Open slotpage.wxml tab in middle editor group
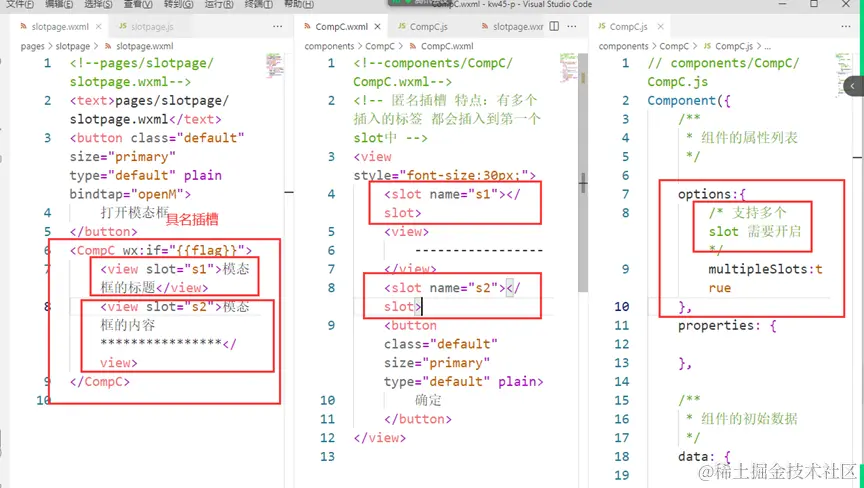The image size is (864, 488). (x=512, y=26)
